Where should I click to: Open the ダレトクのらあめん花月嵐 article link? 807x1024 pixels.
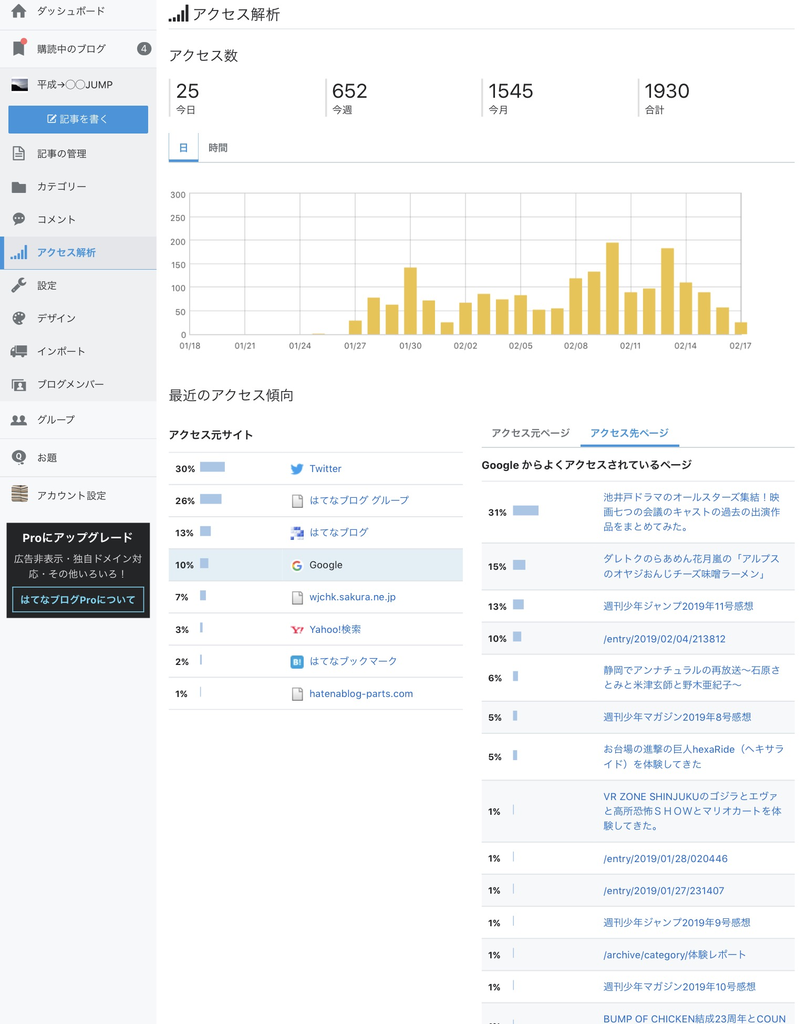pos(691,566)
